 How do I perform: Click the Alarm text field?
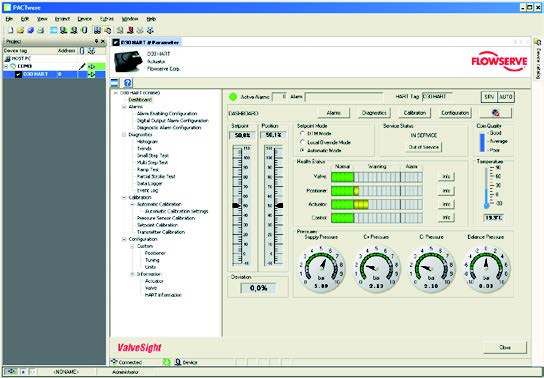coord(344,97)
